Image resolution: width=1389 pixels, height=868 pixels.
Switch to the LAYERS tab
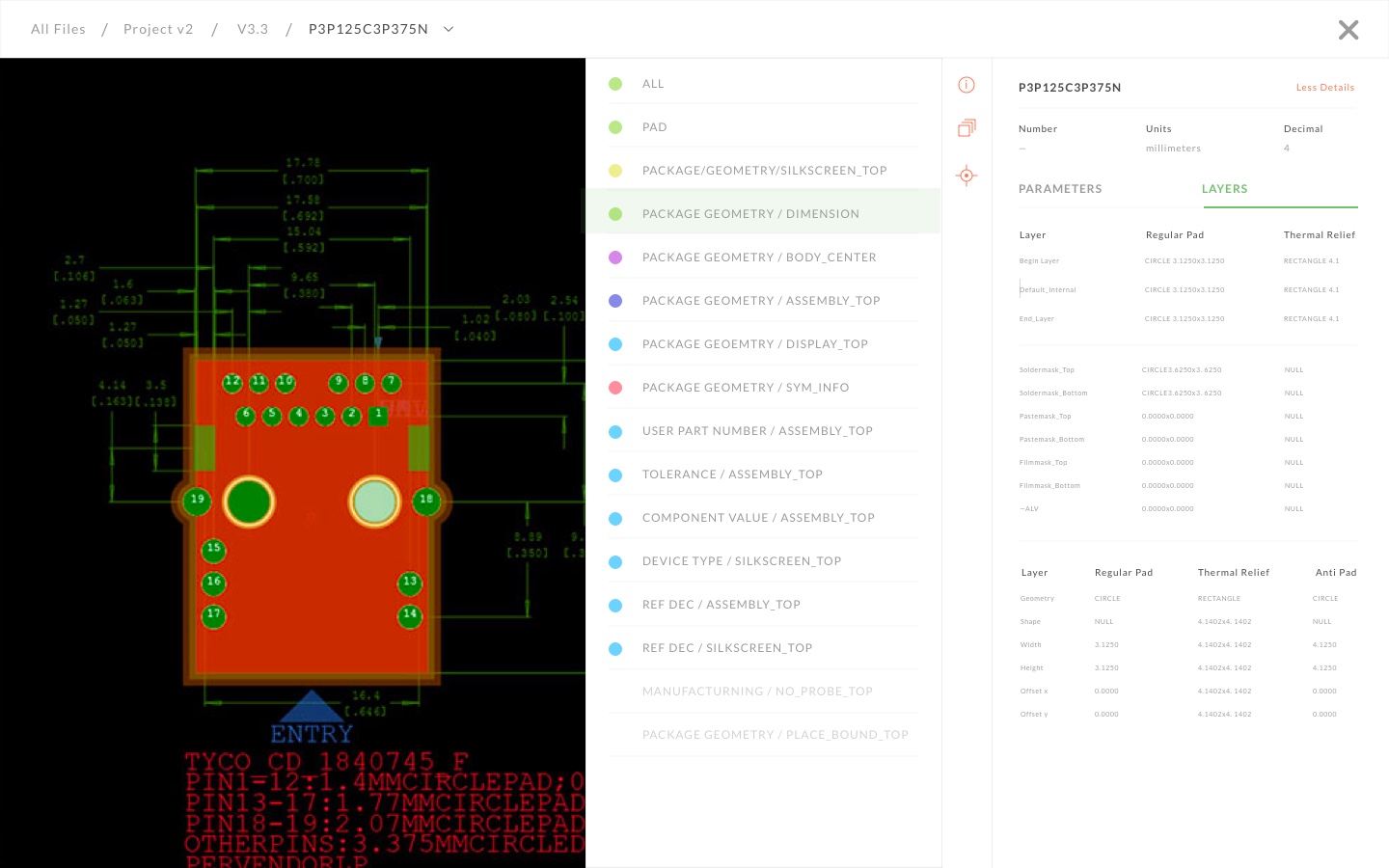[x=1225, y=189]
